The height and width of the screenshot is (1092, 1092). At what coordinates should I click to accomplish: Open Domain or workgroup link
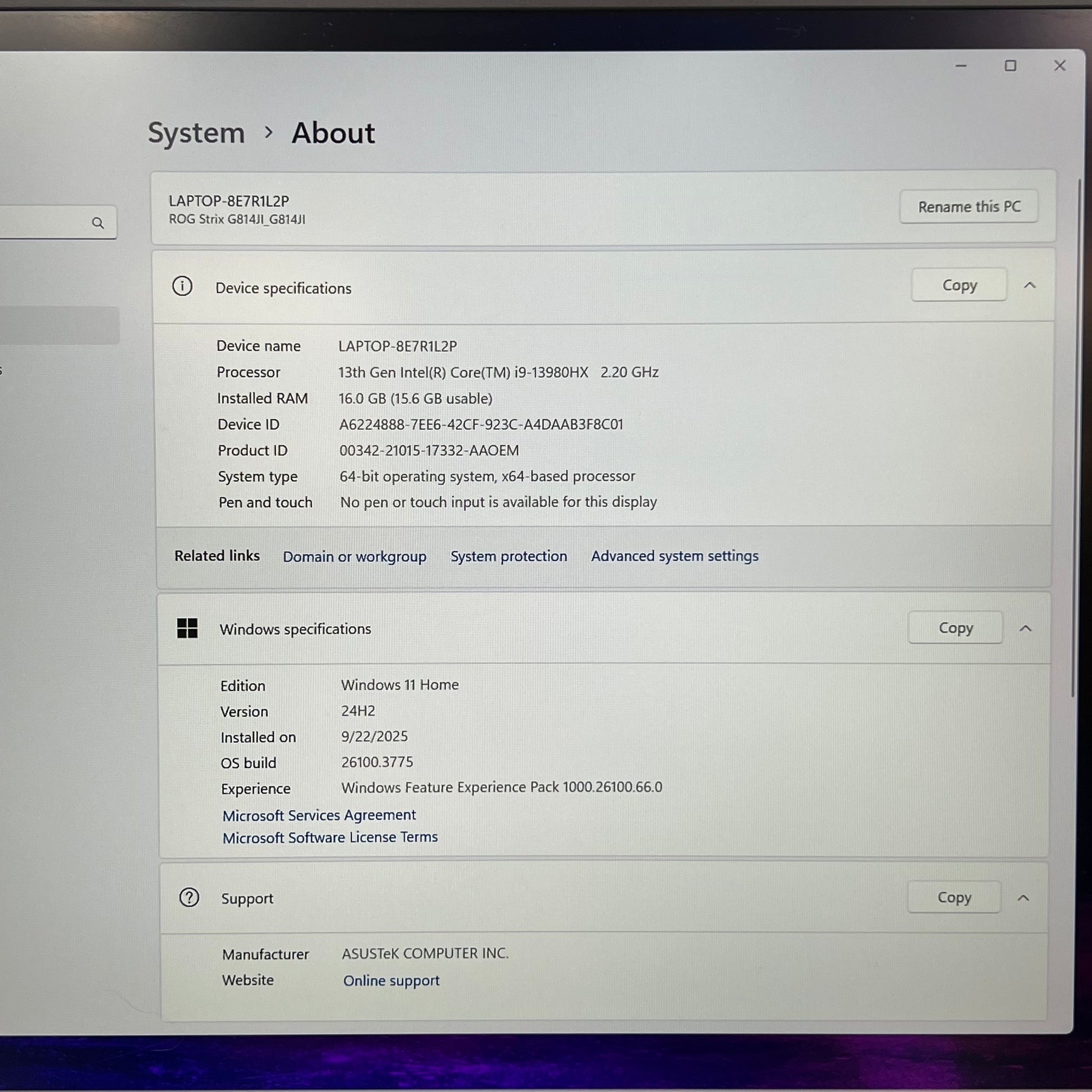tap(355, 557)
